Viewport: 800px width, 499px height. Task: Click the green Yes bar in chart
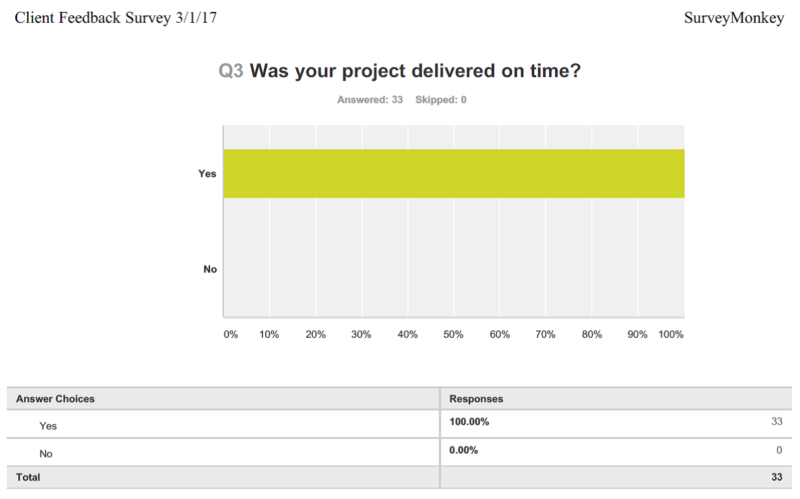coord(454,173)
